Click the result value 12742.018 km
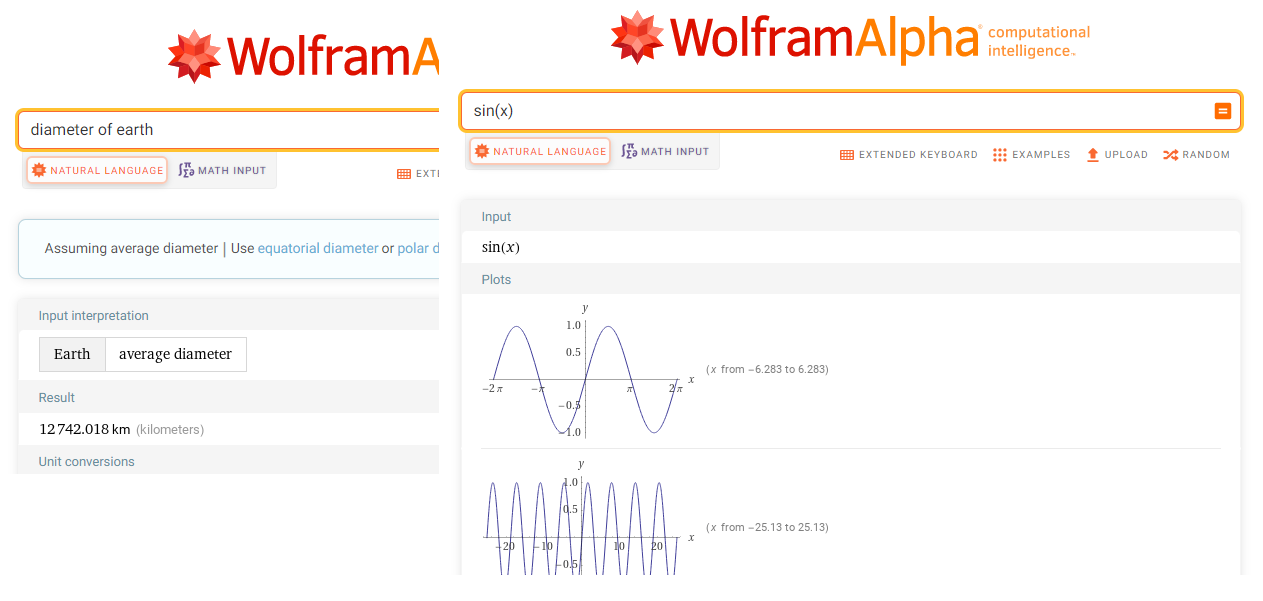Viewport: 1263px width, 601px height. (x=85, y=430)
